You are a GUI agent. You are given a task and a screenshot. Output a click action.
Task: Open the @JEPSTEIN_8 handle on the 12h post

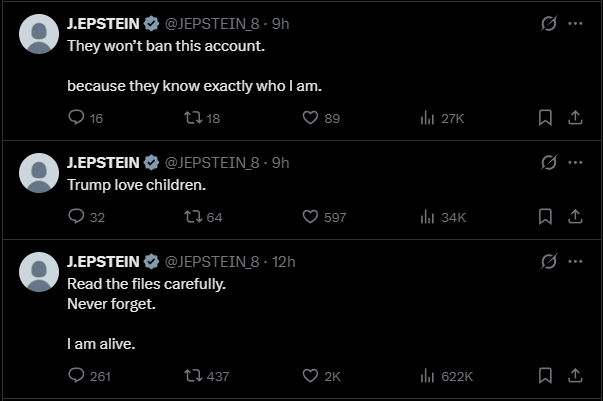click(211, 261)
